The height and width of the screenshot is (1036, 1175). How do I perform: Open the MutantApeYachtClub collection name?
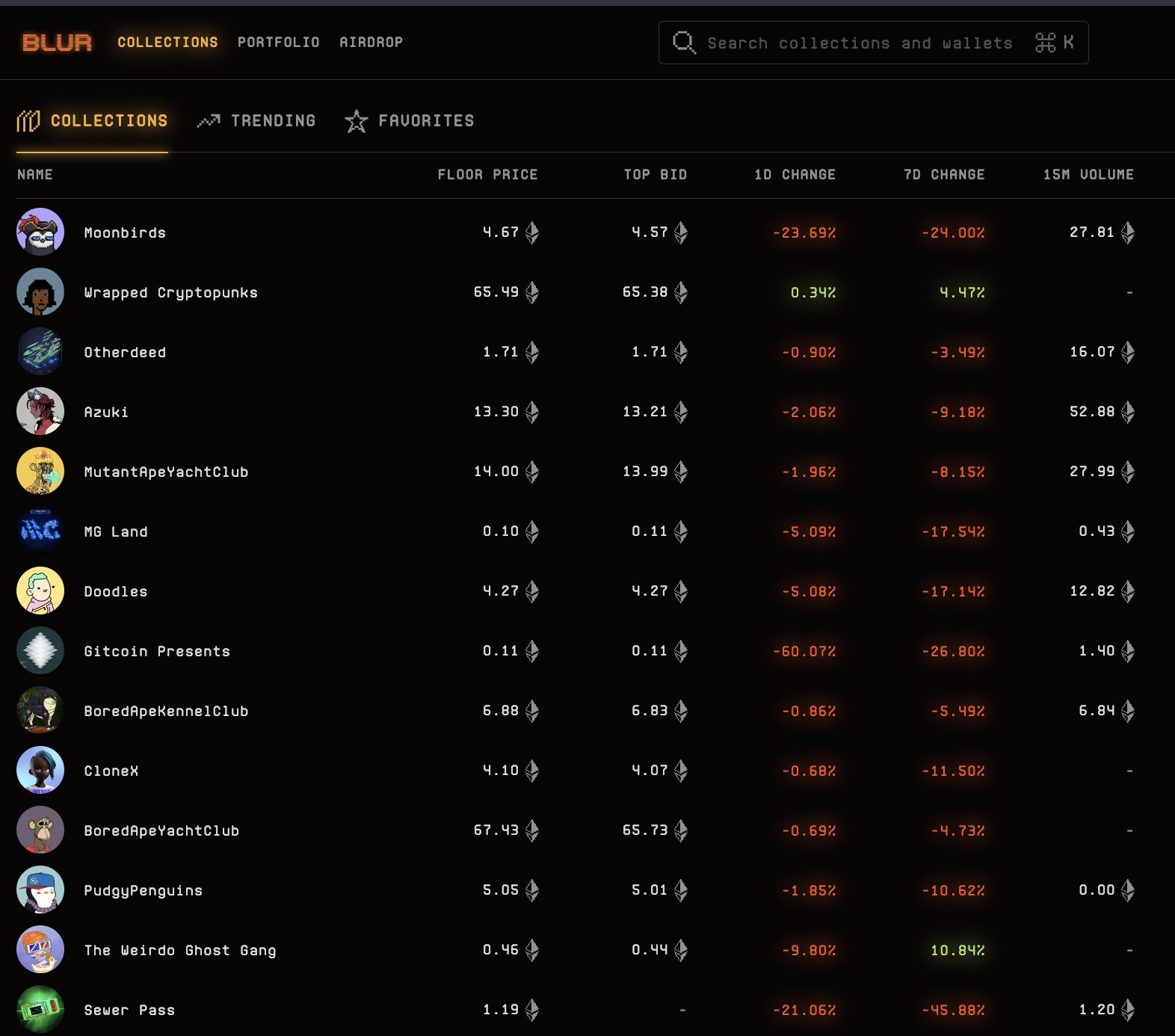point(166,472)
